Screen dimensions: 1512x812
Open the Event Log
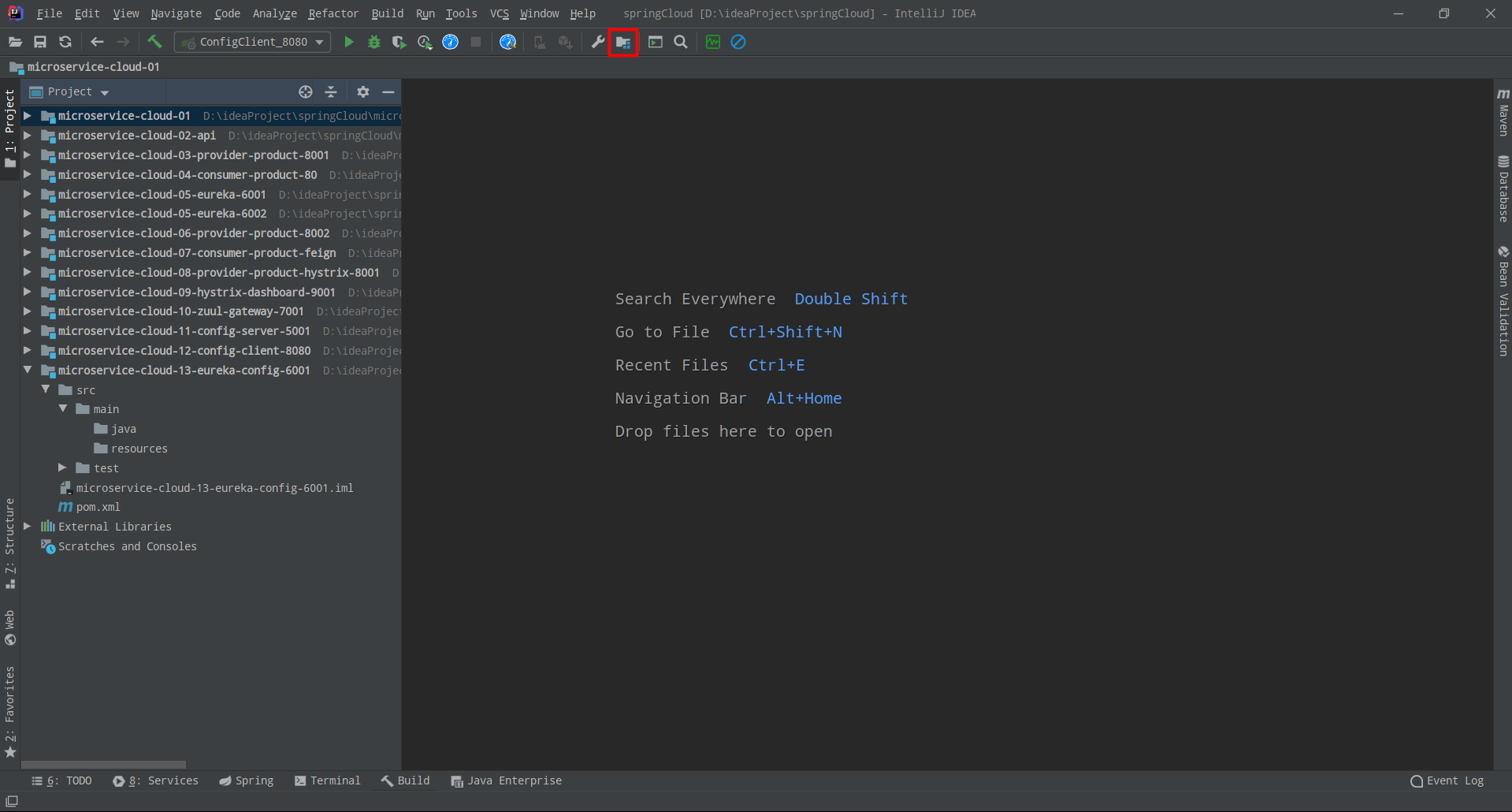point(1447,780)
